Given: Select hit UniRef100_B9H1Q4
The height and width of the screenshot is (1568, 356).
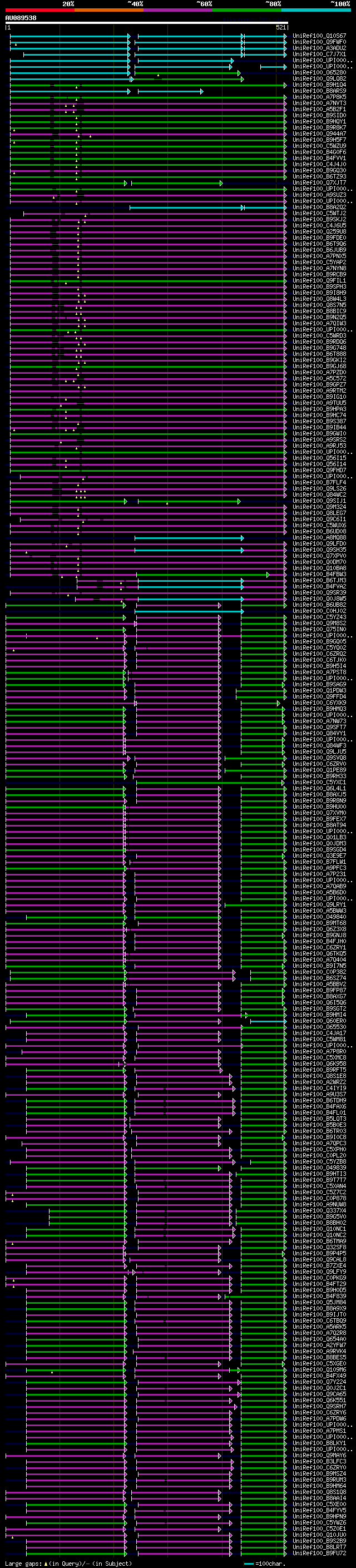Looking at the screenshot, I should (319, 85).
